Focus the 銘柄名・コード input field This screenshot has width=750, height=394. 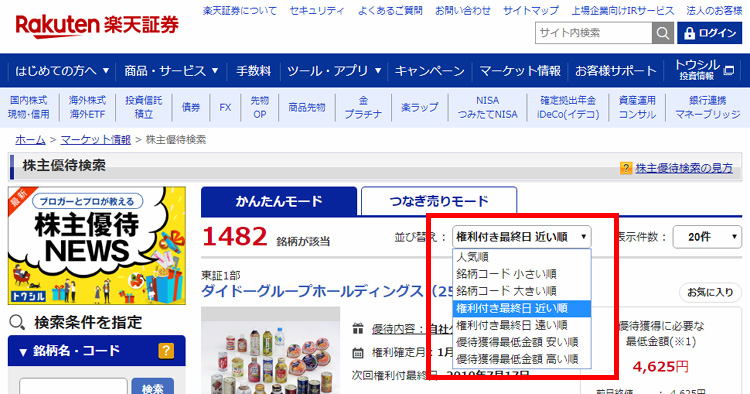(73, 387)
